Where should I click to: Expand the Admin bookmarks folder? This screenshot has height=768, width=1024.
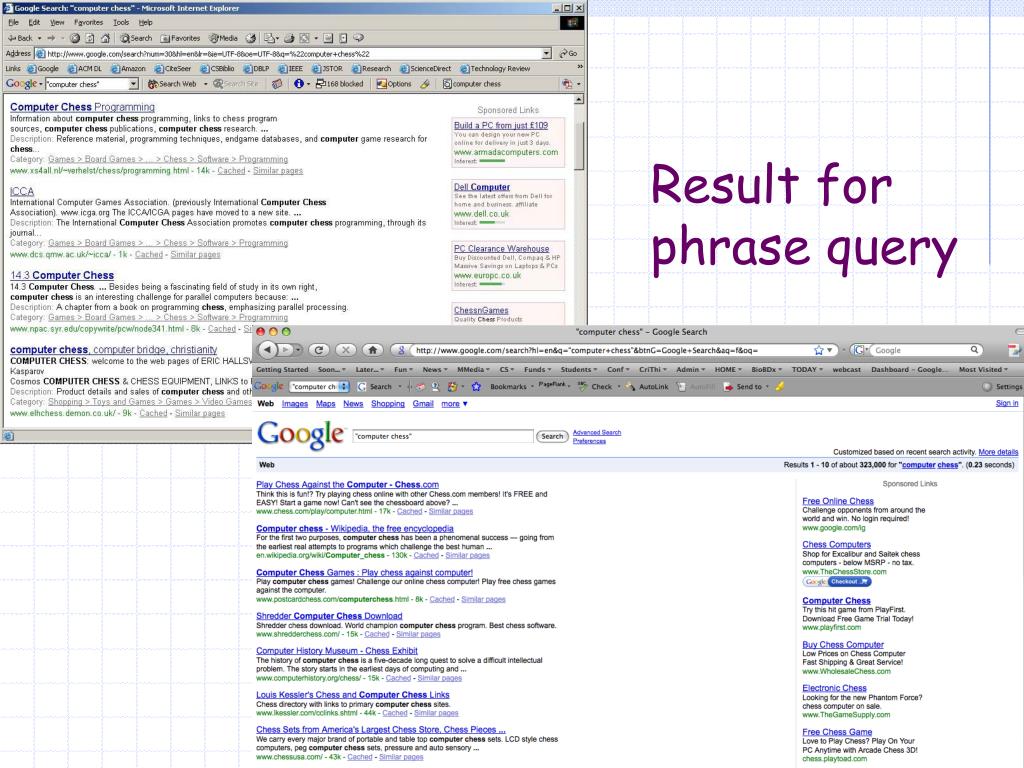[690, 369]
